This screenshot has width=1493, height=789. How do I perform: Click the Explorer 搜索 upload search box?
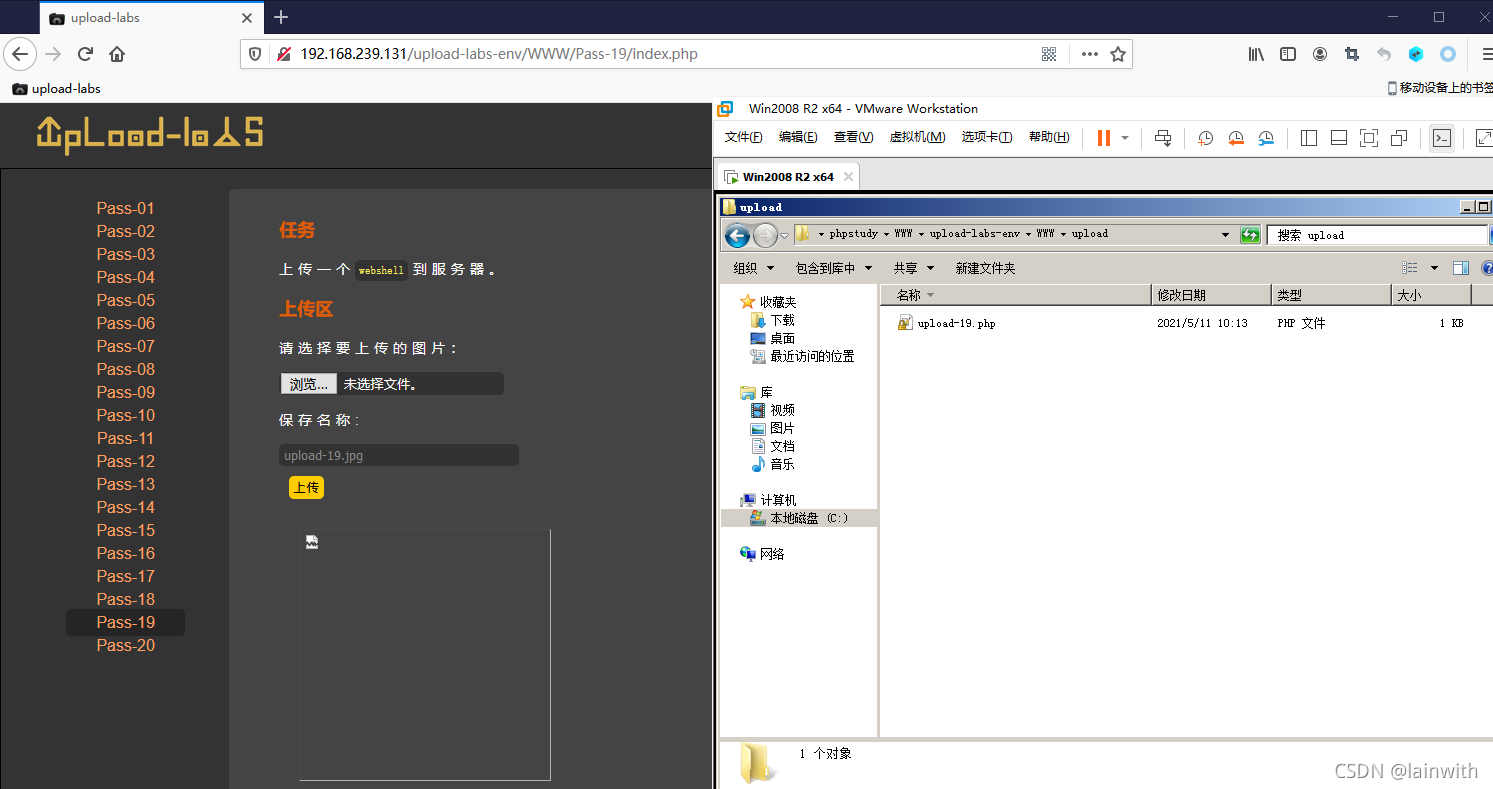click(x=1378, y=235)
